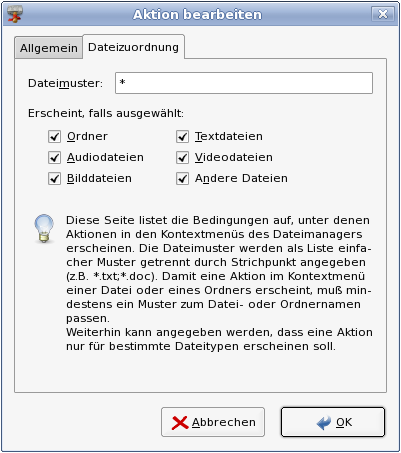Cancel with the Abbrechen button
This screenshot has width=401, height=453.
tap(213, 422)
